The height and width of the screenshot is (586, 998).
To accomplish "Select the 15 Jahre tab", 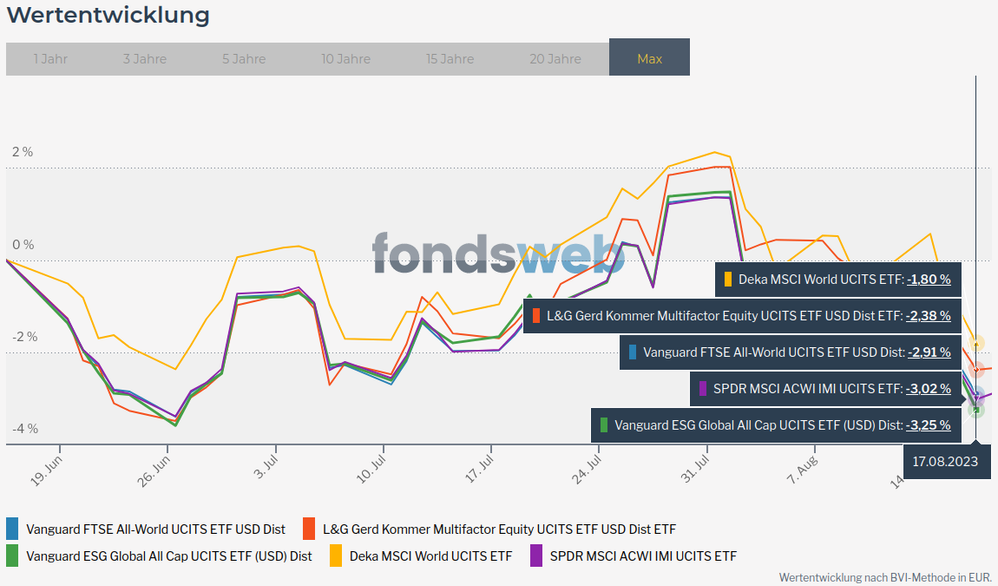I will pos(450,59).
